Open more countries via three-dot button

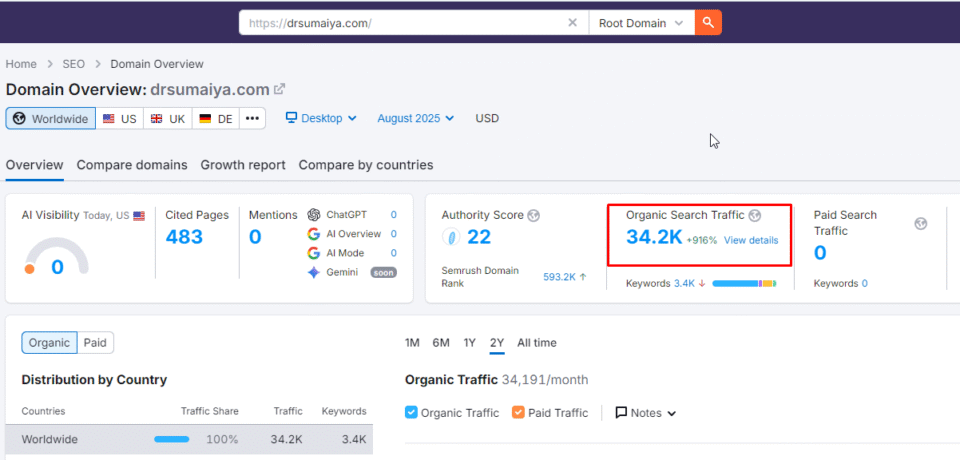click(x=253, y=119)
